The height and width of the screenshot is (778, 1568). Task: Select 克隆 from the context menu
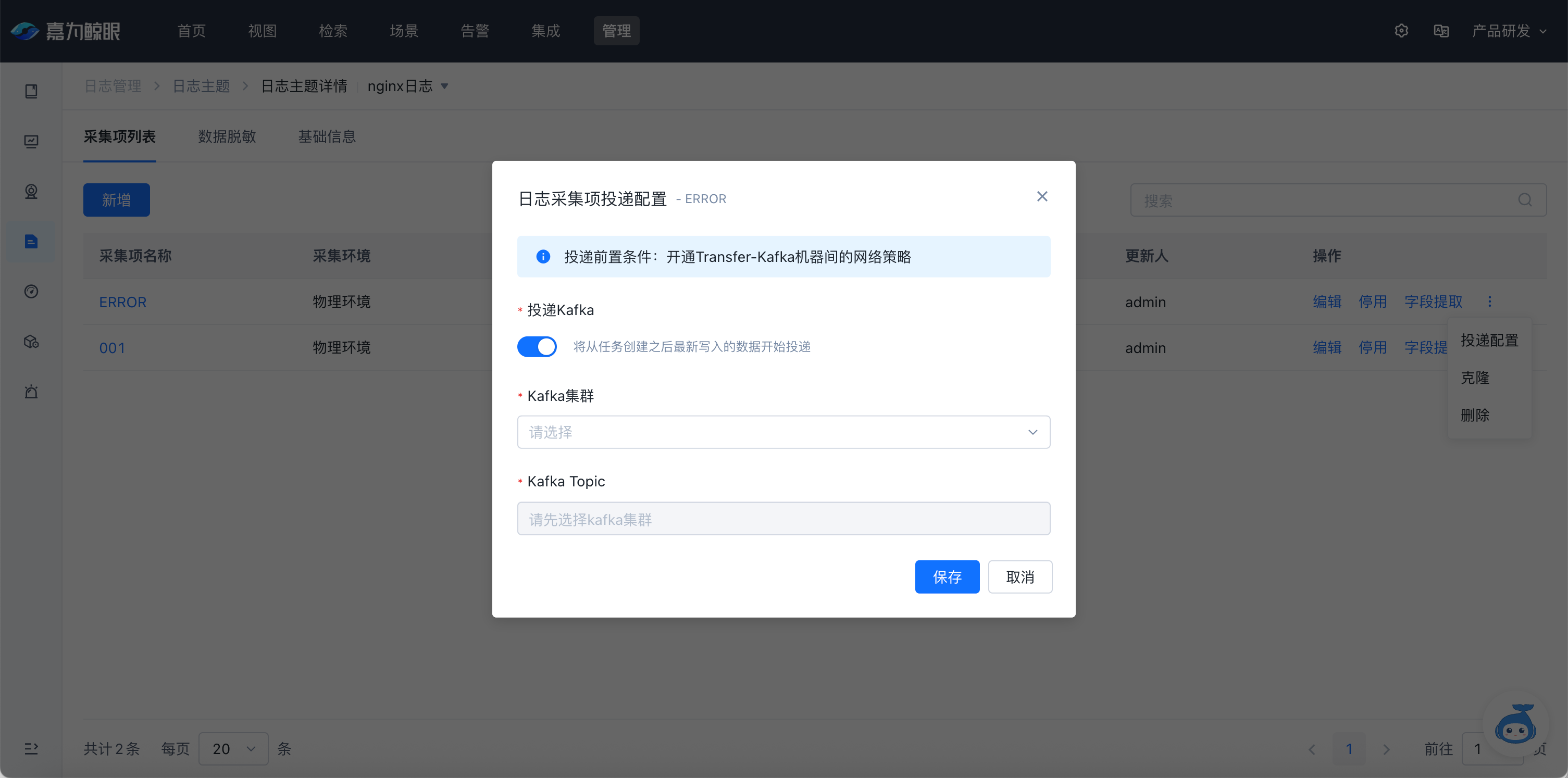coord(1475,378)
